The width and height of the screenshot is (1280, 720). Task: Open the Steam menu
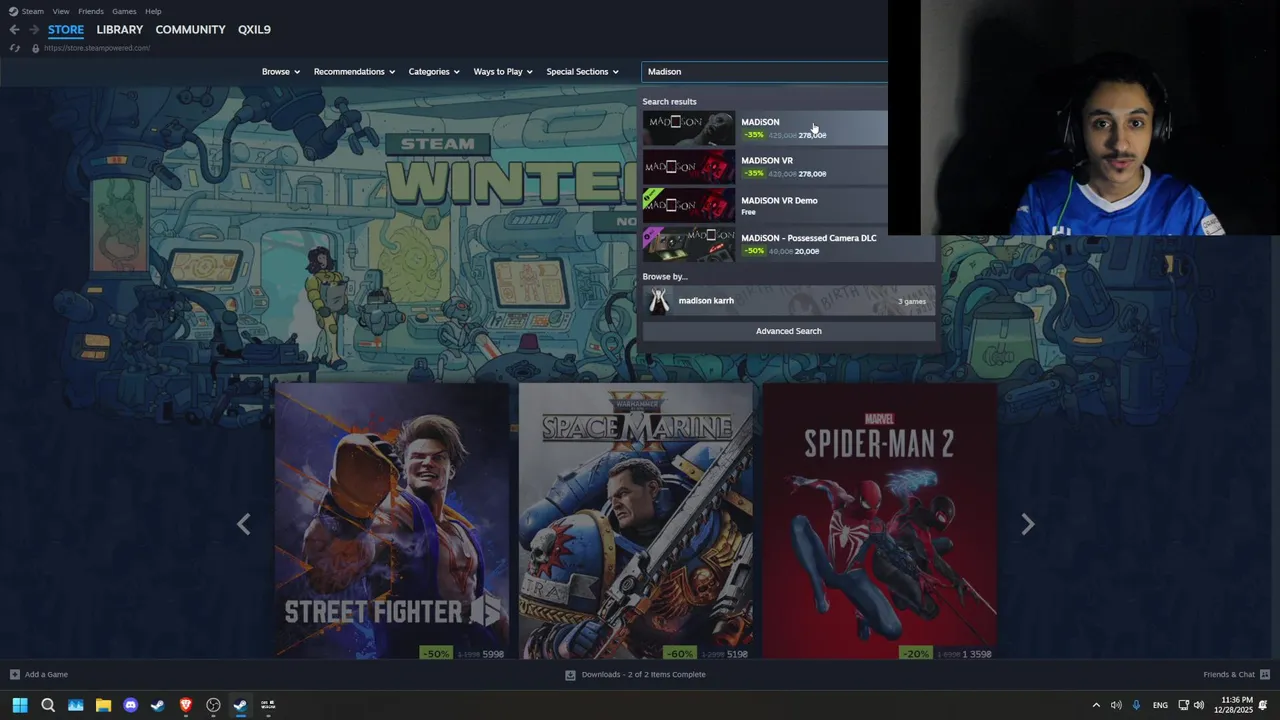click(33, 11)
